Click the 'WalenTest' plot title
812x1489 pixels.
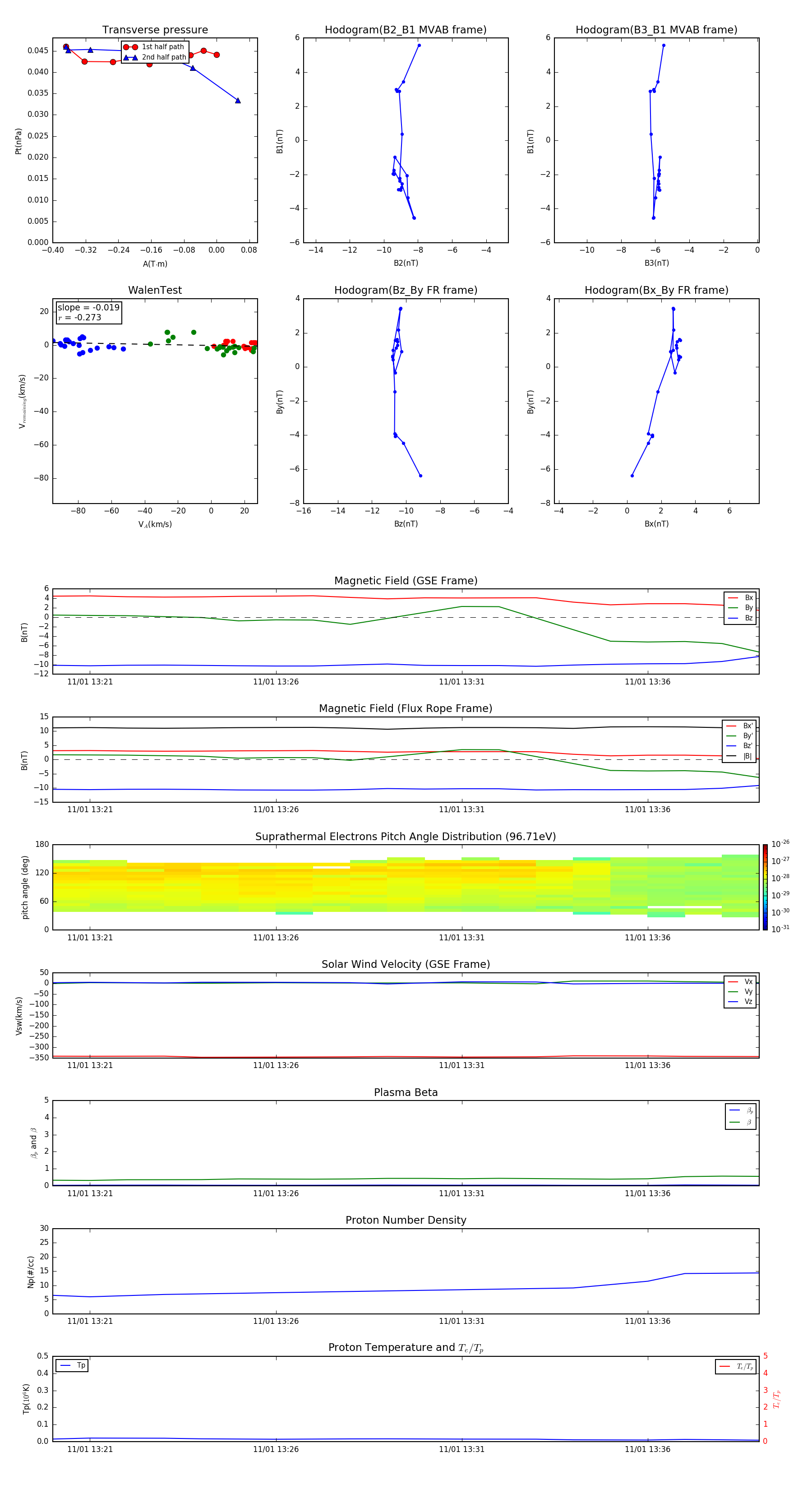[x=155, y=290]
